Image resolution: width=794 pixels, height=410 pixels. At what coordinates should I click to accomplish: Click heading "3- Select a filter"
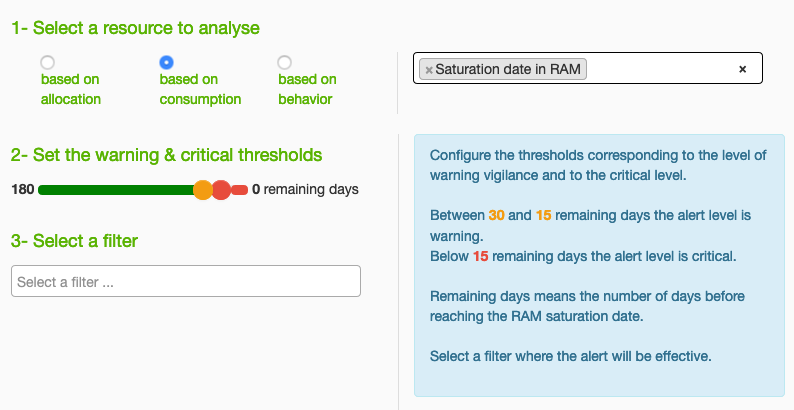(x=74, y=240)
